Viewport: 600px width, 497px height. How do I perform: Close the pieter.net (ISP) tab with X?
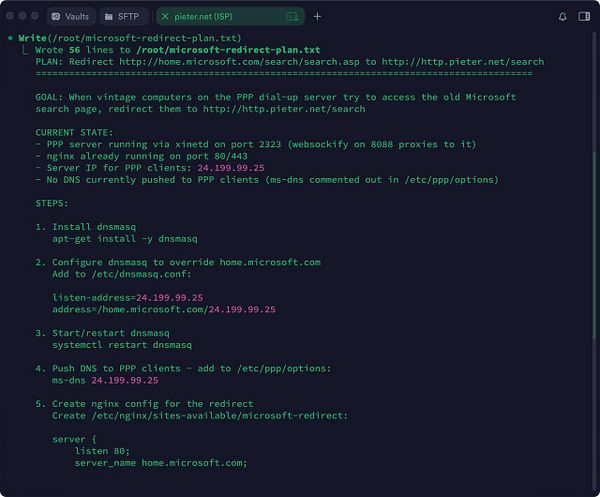pyautogui.click(x=165, y=16)
